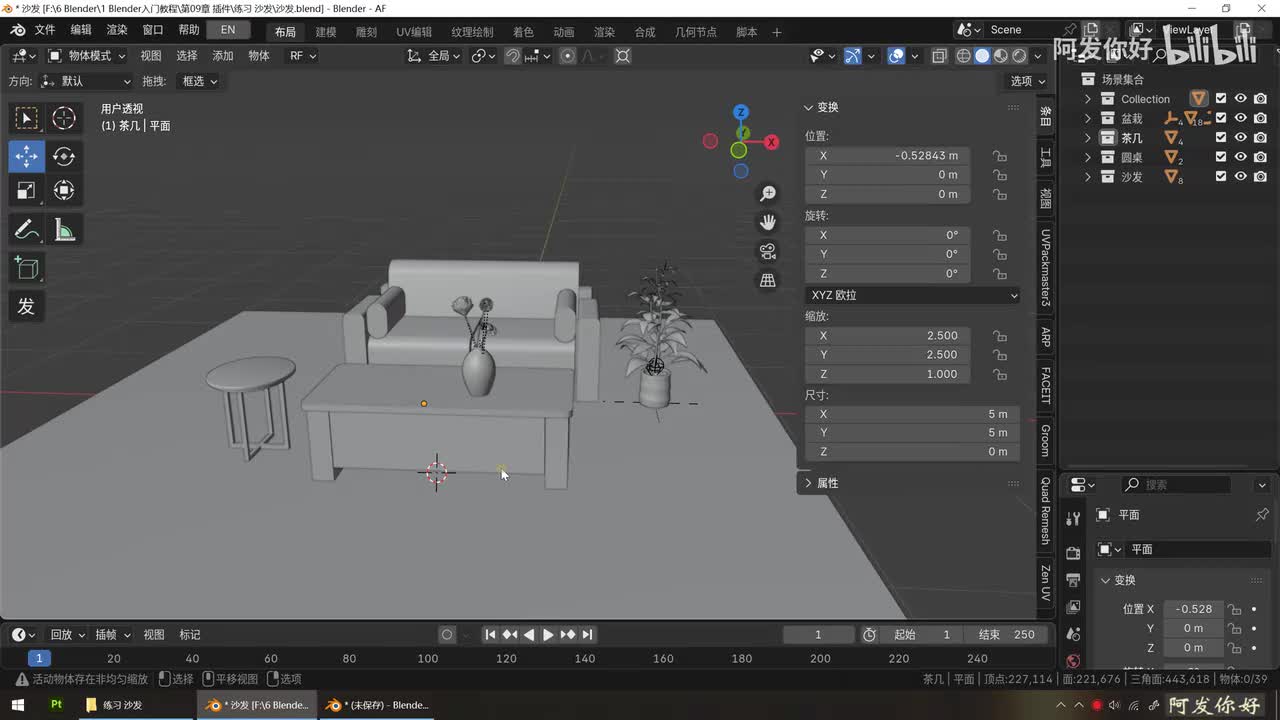Select the Measure ruler tool
The image size is (1280, 720).
[x=64, y=231]
